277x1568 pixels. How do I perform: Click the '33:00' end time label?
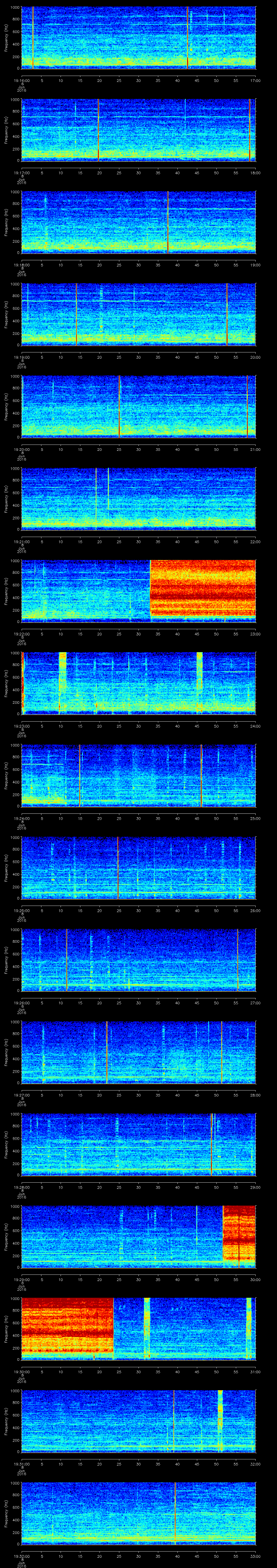(x=256, y=1556)
